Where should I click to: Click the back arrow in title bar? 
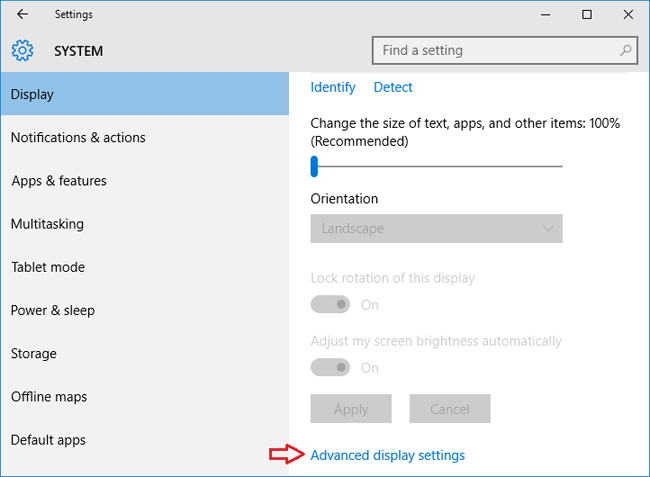(22, 14)
